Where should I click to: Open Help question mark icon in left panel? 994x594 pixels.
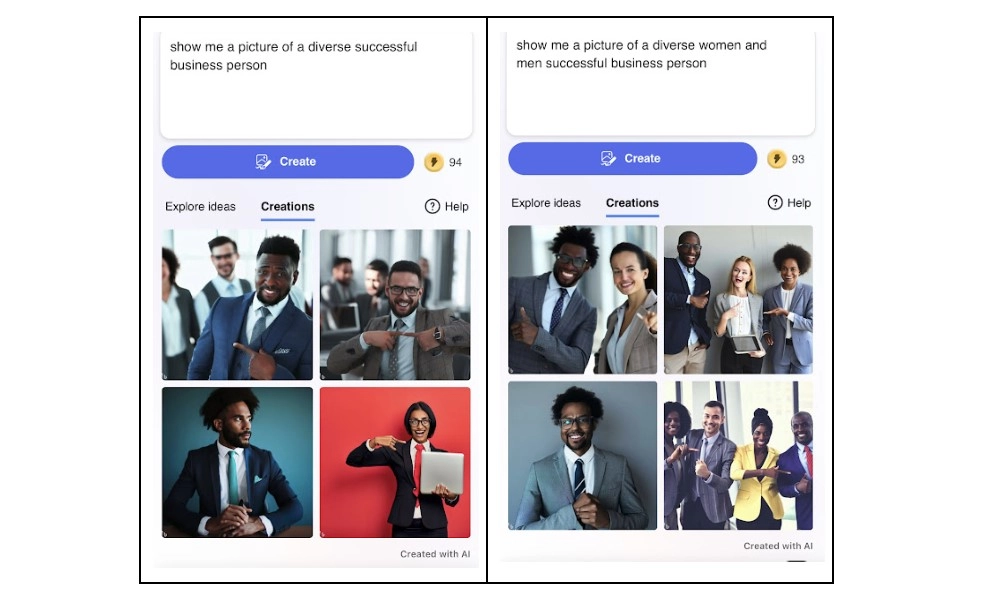[x=432, y=207]
